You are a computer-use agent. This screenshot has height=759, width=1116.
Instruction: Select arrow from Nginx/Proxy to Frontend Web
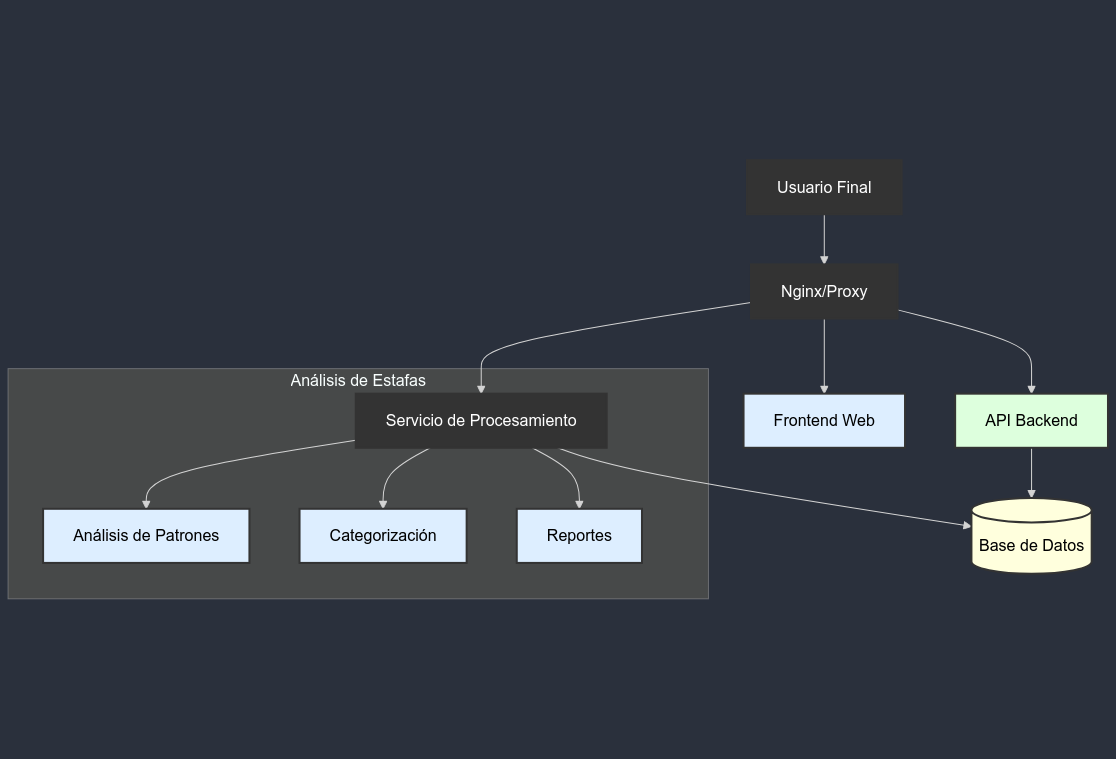(824, 355)
